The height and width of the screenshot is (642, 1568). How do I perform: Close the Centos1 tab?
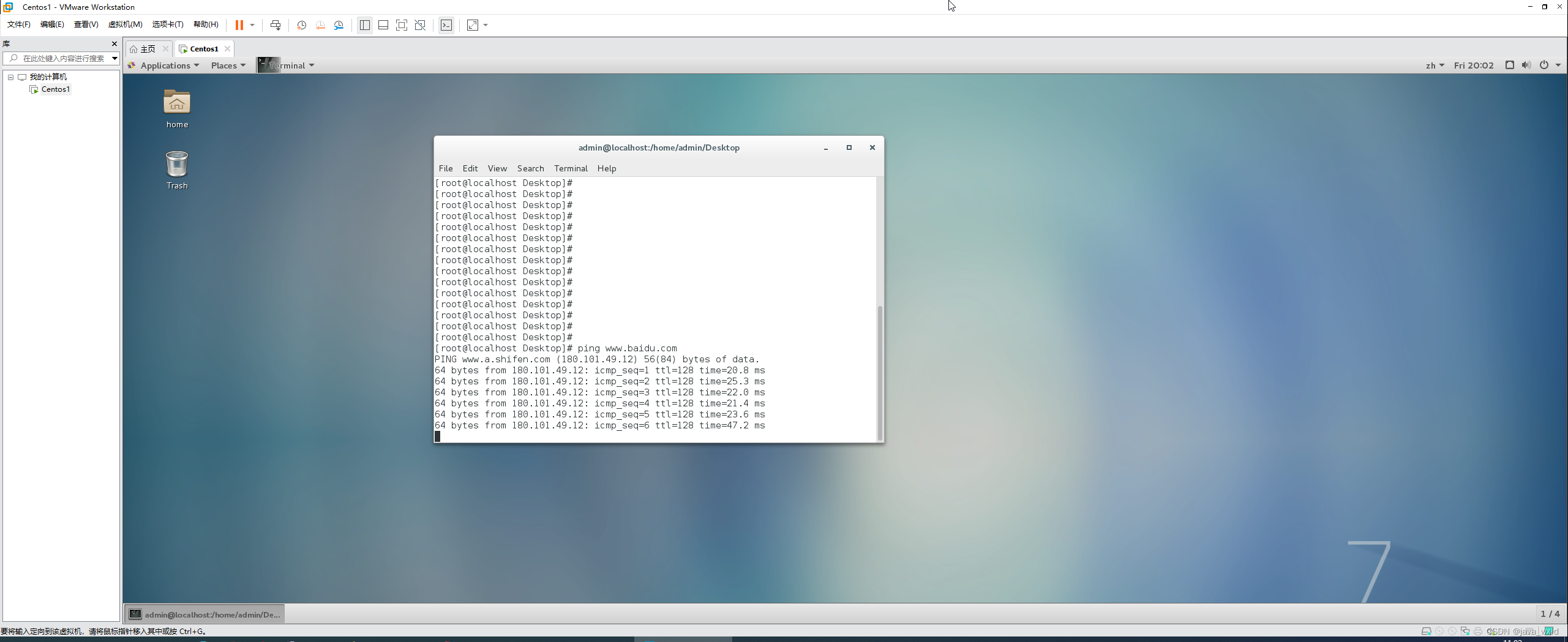[x=227, y=49]
